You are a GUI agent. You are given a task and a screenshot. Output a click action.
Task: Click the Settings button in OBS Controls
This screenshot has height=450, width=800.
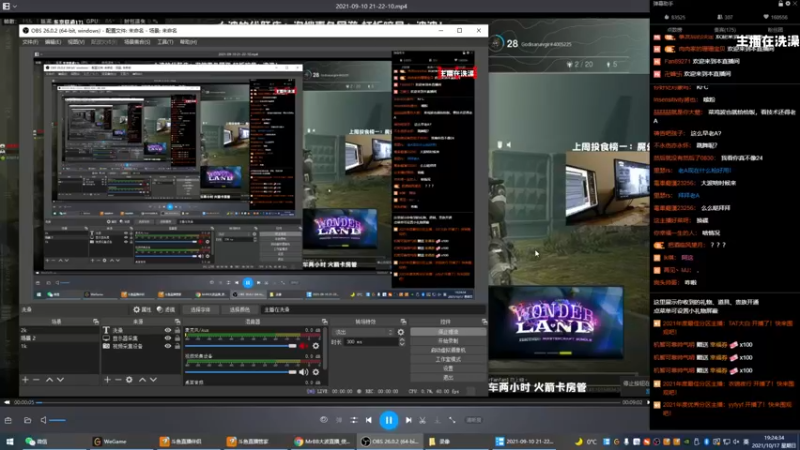(x=448, y=368)
